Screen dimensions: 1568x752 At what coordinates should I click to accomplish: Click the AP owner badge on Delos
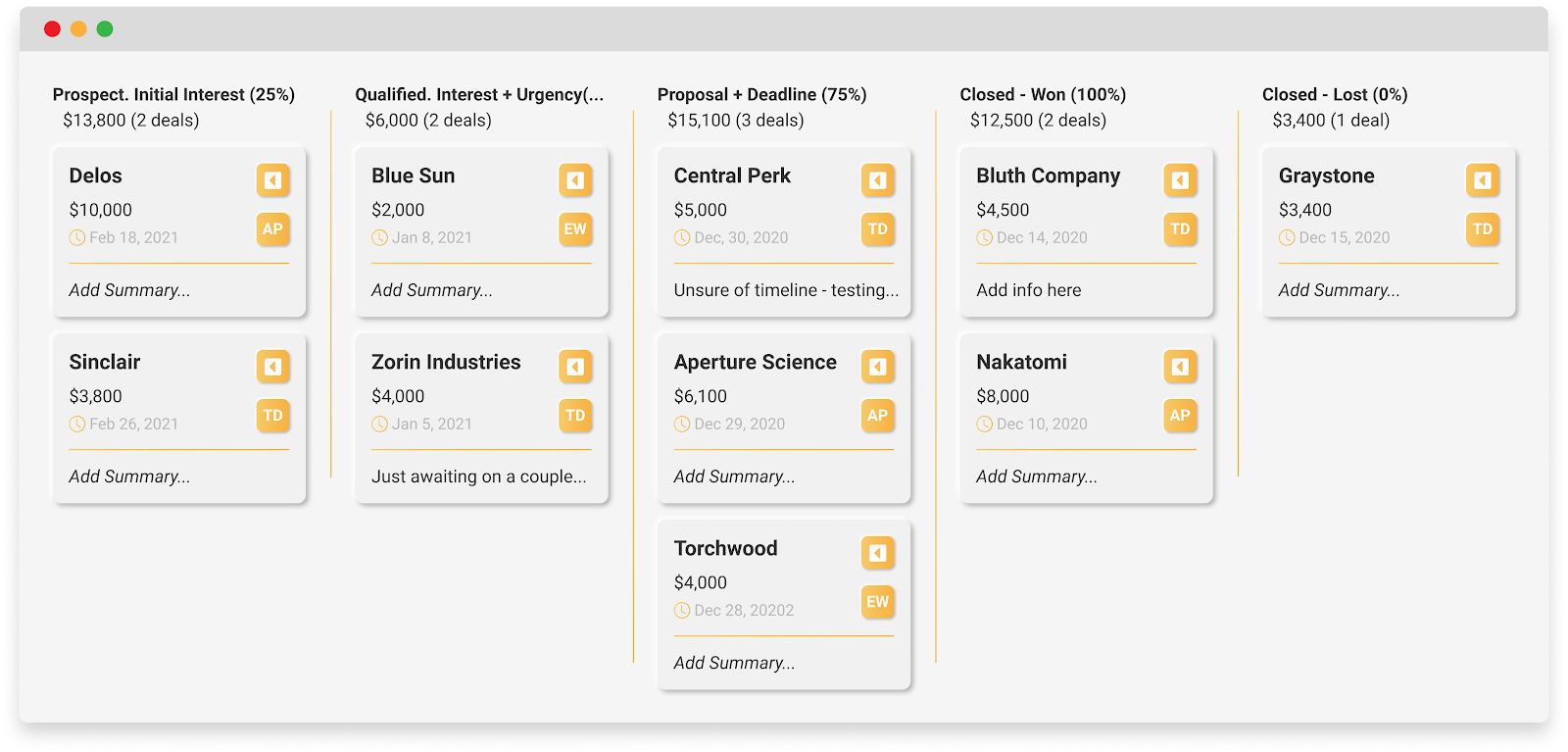tap(272, 229)
